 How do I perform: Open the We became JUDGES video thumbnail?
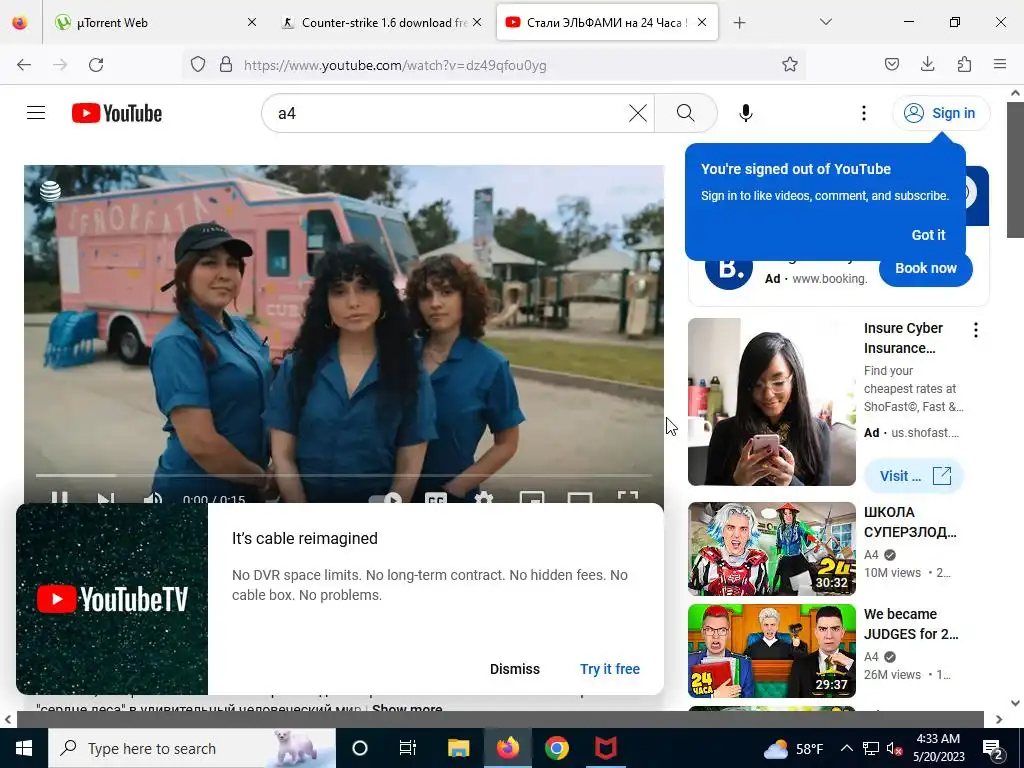(x=771, y=650)
